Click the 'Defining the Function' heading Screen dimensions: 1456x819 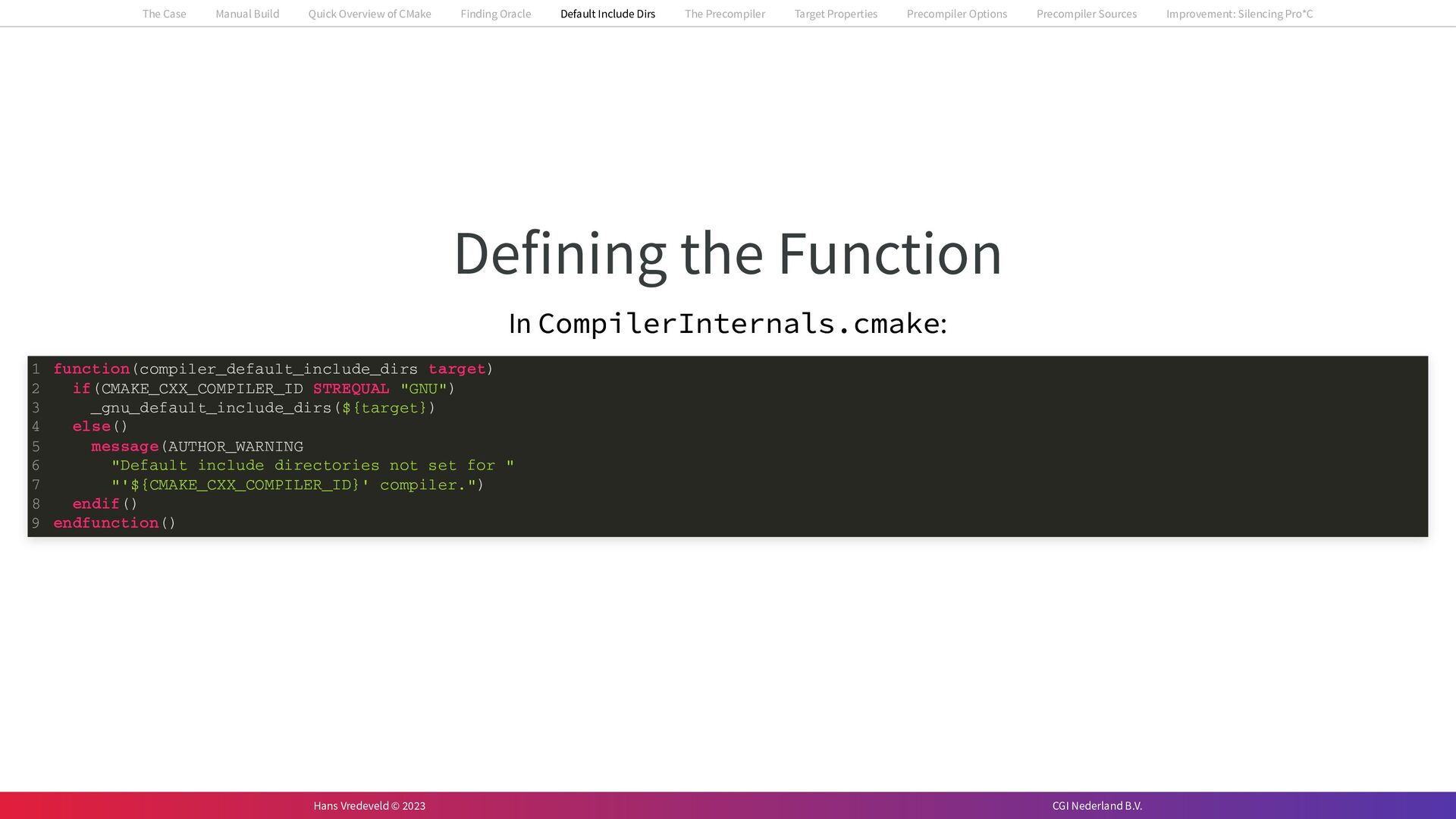tap(727, 253)
